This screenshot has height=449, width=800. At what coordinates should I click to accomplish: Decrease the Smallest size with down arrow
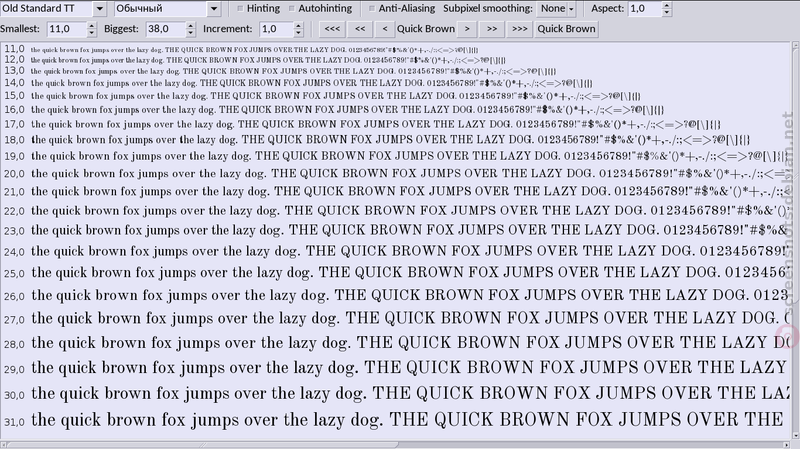pos(92,33)
